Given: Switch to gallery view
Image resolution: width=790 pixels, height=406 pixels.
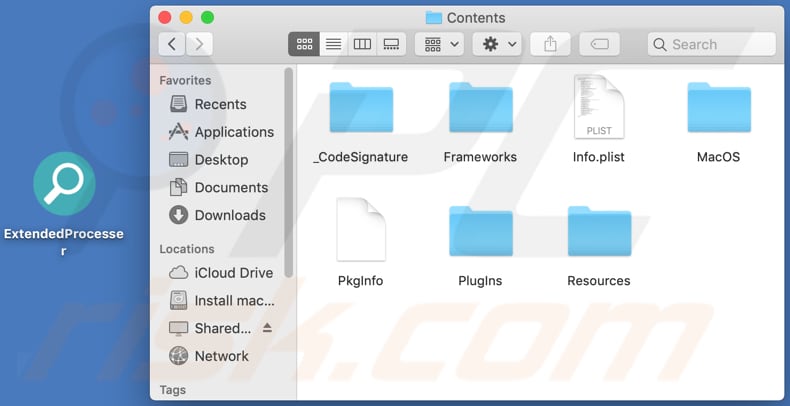Looking at the screenshot, I should pyautogui.click(x=391, y=44).
